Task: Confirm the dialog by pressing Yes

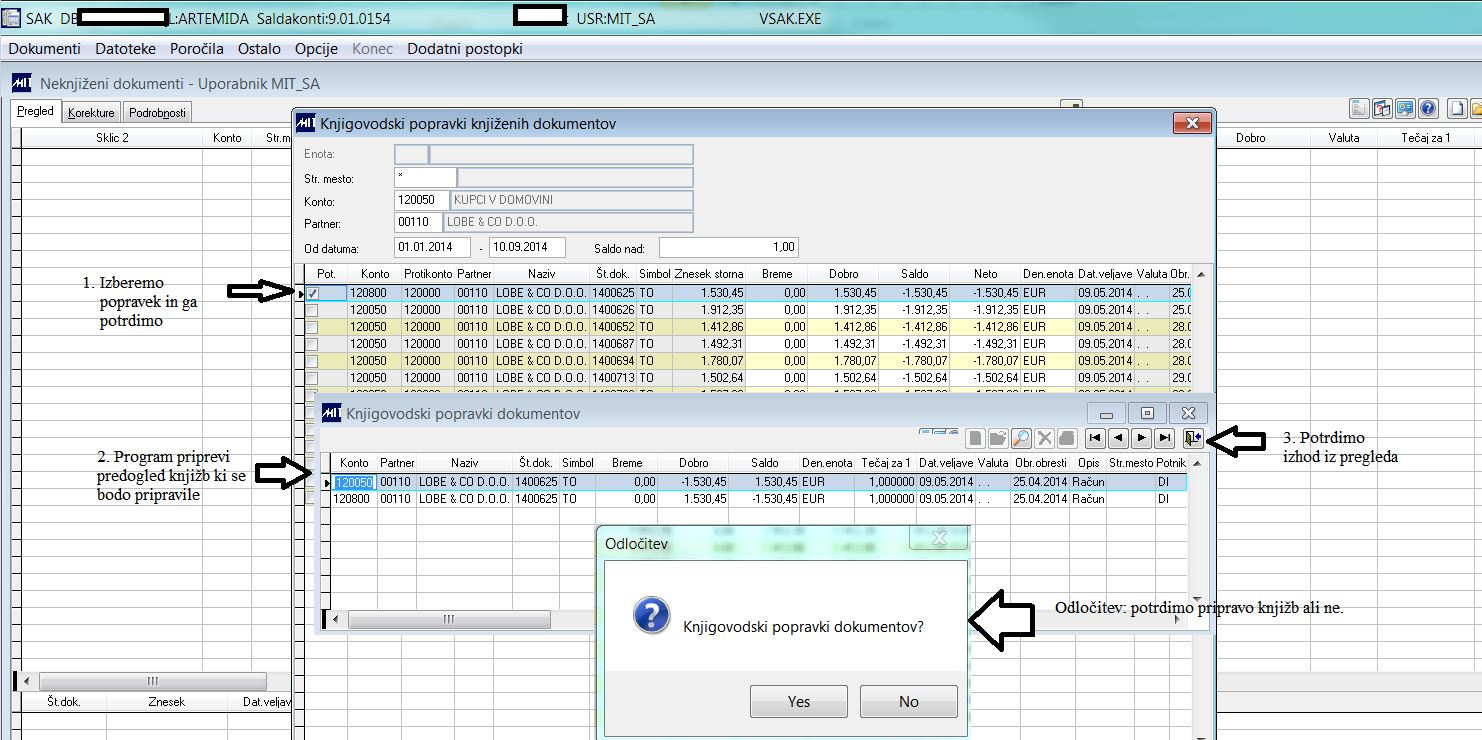Action: pos(798,701)
